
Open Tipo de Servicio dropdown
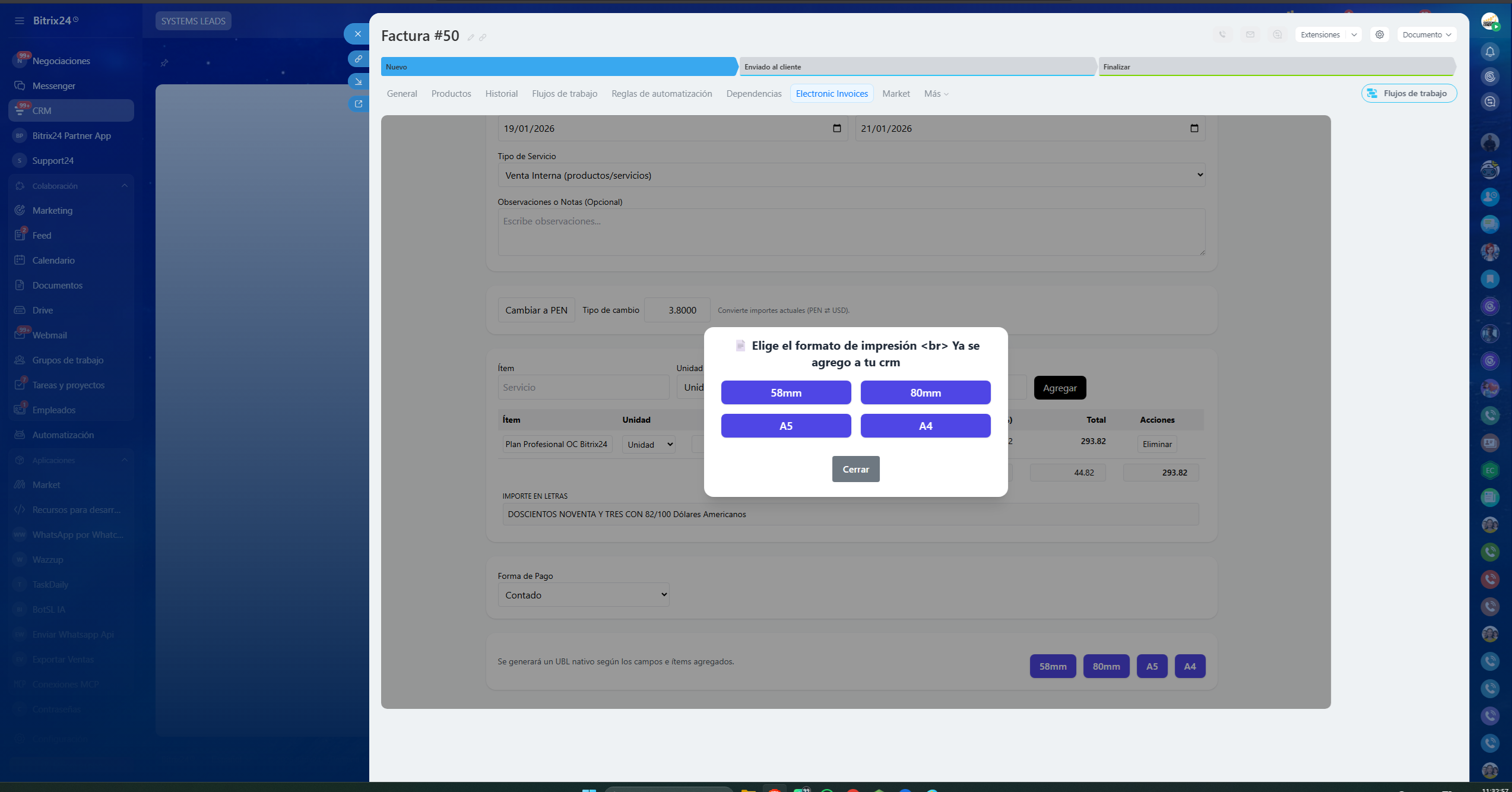tap(851, 175)
